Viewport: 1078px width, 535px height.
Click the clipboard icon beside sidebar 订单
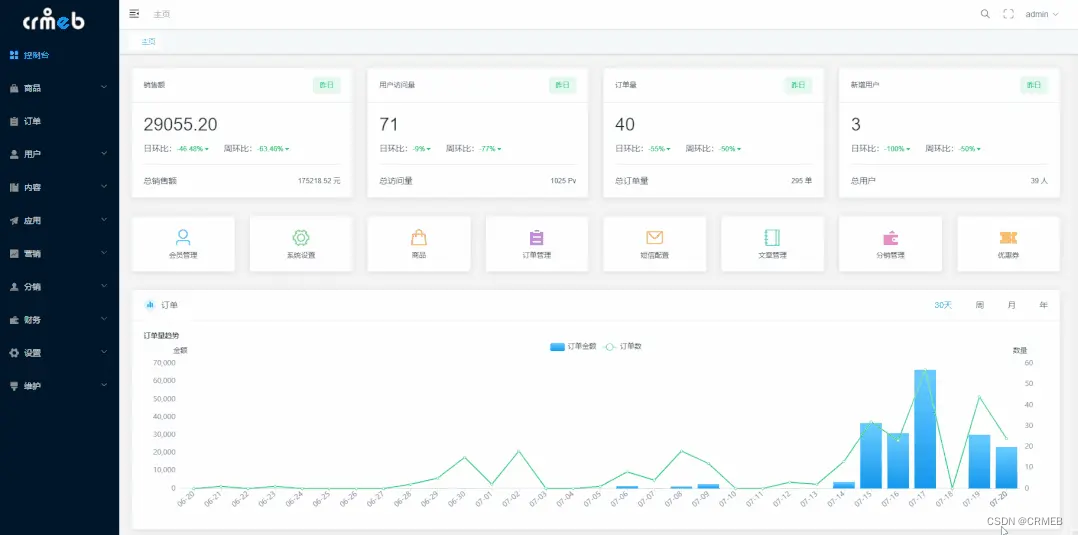[x=14, y=121]
